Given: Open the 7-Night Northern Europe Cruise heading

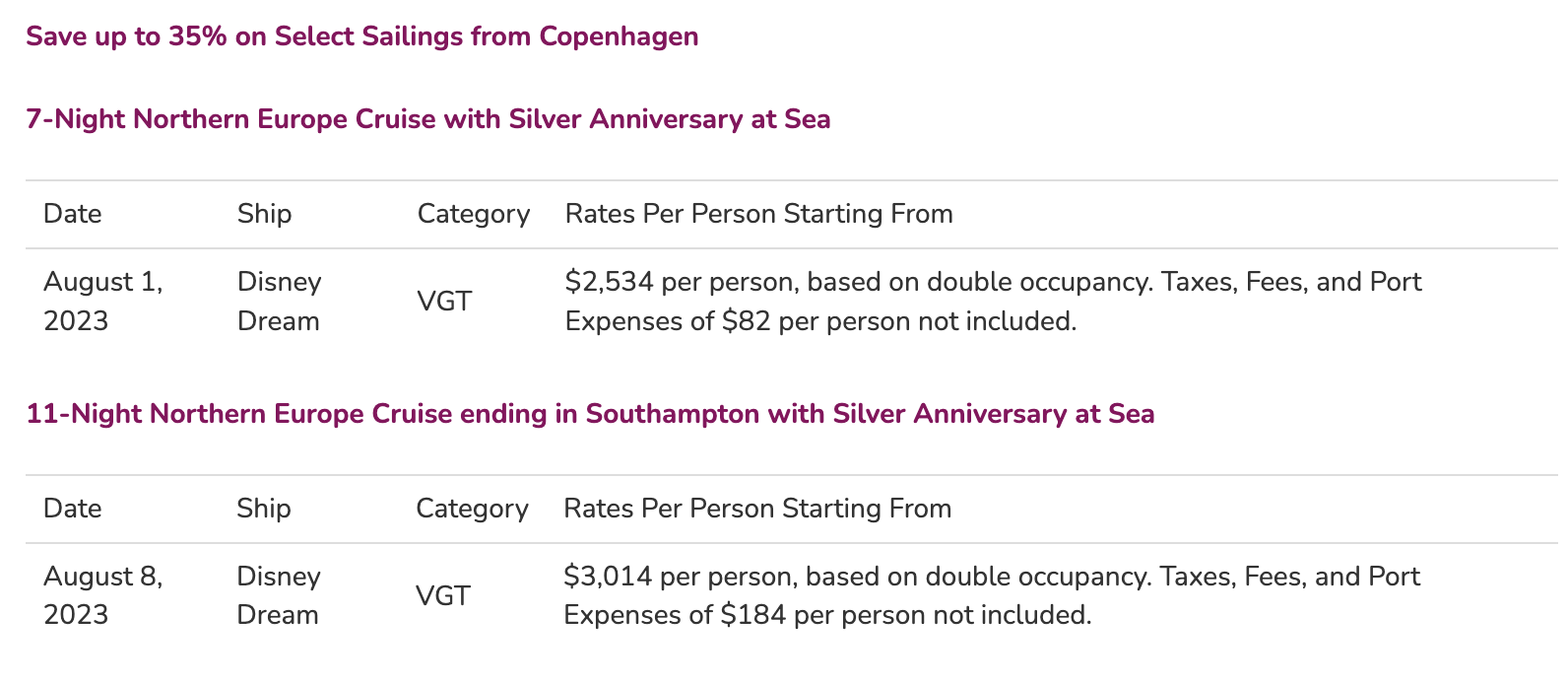Looking at the screenshot, I should point(427,119).
